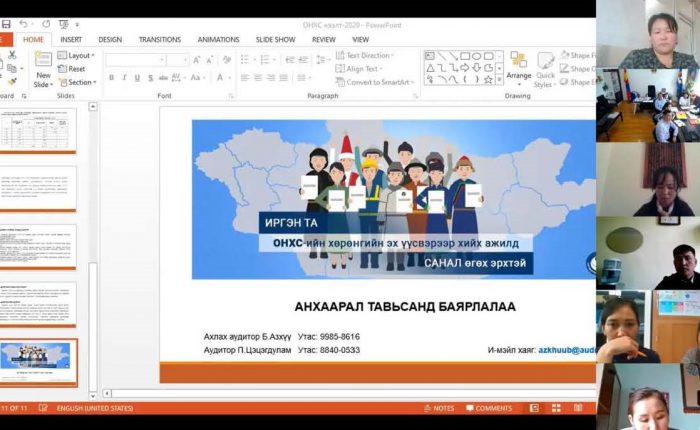Insert a New Slide
This screenshot has height=430, width=700.
coord(43,69)
